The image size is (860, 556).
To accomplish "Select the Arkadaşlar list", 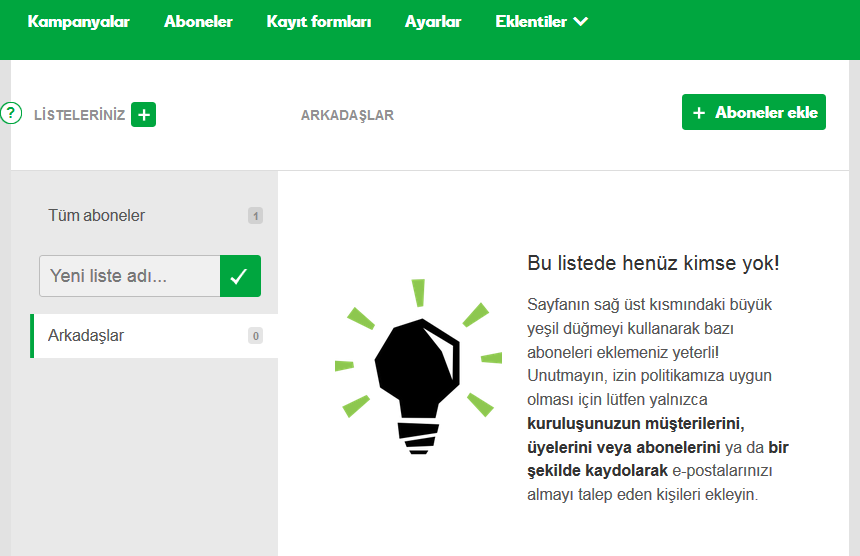I will pyautogui.click(x=154, y=336).
